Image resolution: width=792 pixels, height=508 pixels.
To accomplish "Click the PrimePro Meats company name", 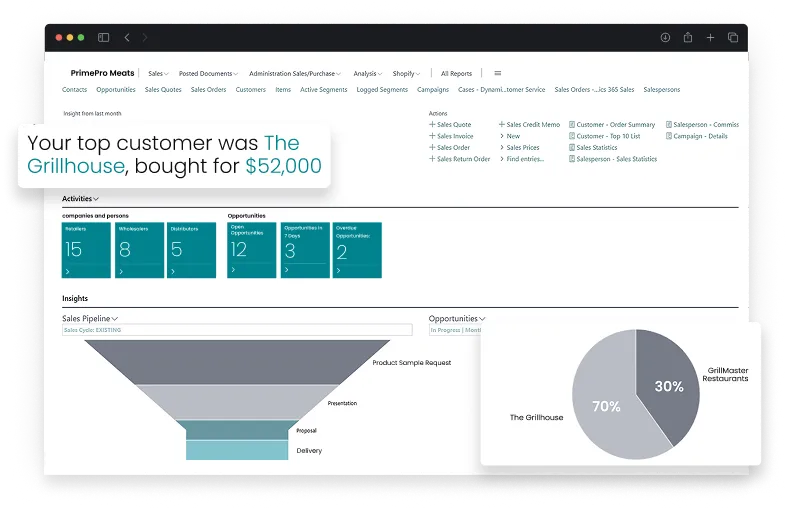I will pyautogui.click(x=103, y=73).
